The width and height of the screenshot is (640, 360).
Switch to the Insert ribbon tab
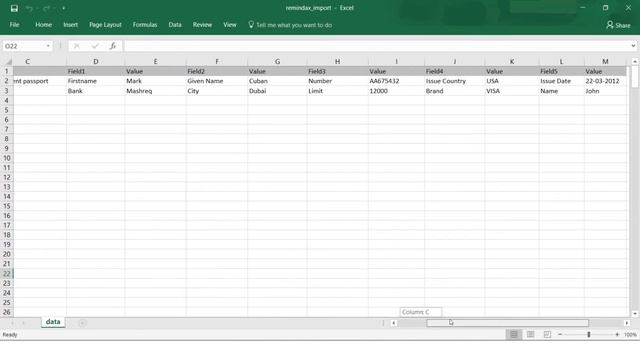tap(71, 25)
